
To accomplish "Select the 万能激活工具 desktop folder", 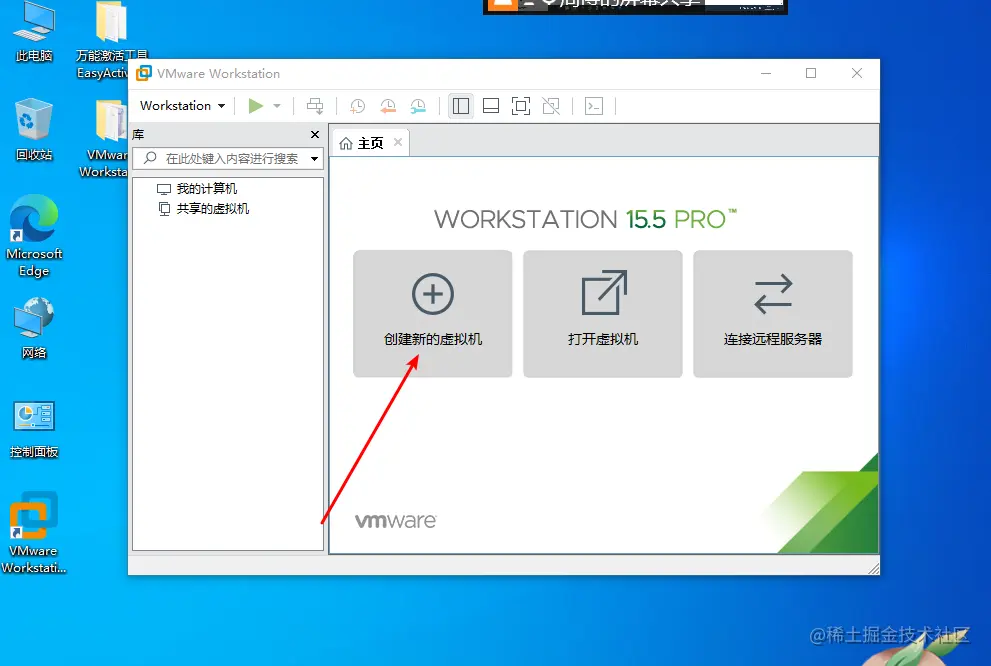I will (x=111, y=39).
